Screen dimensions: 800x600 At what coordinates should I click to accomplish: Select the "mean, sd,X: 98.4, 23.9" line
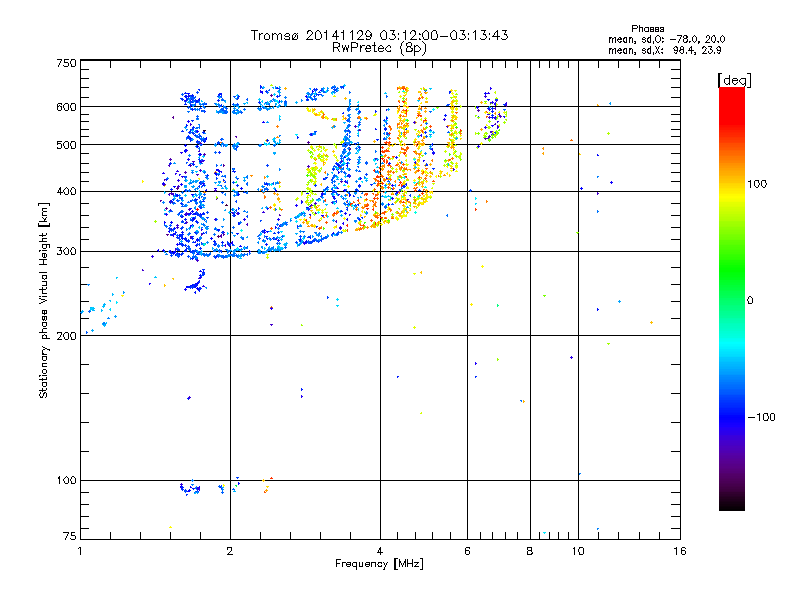(664, 51)
